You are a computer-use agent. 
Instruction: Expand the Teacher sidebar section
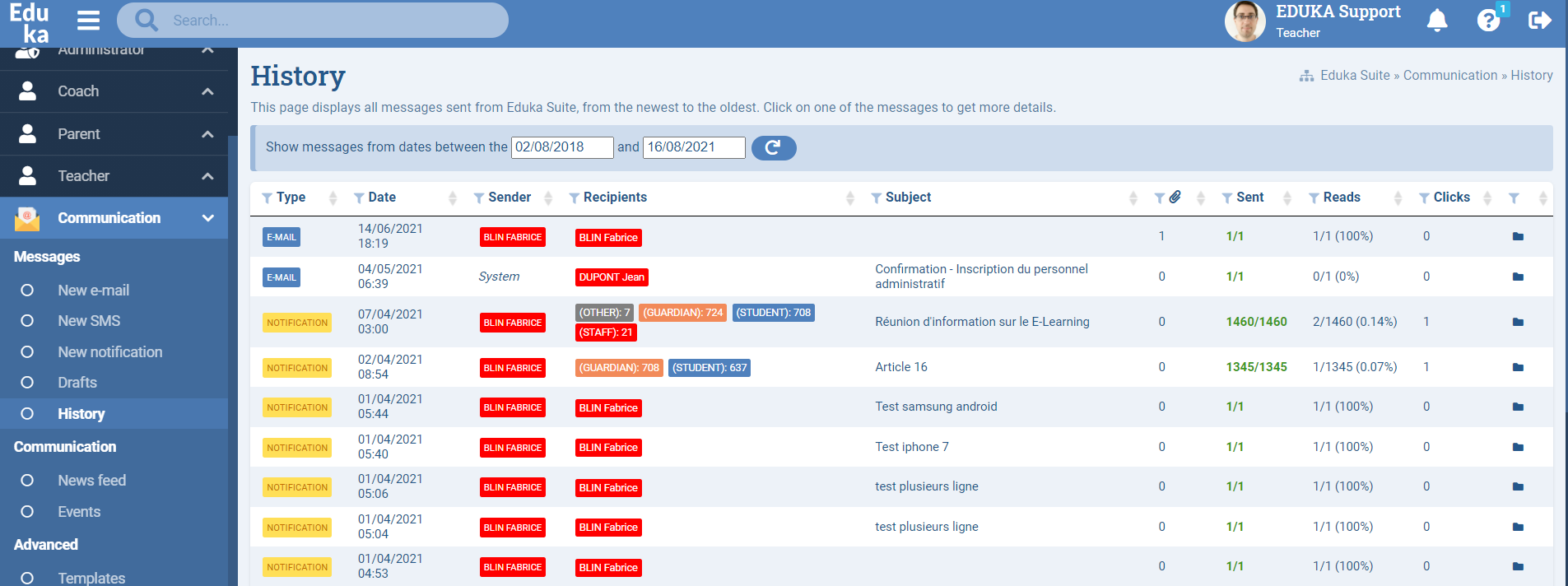pyautogui.click(x=207, y=176)
